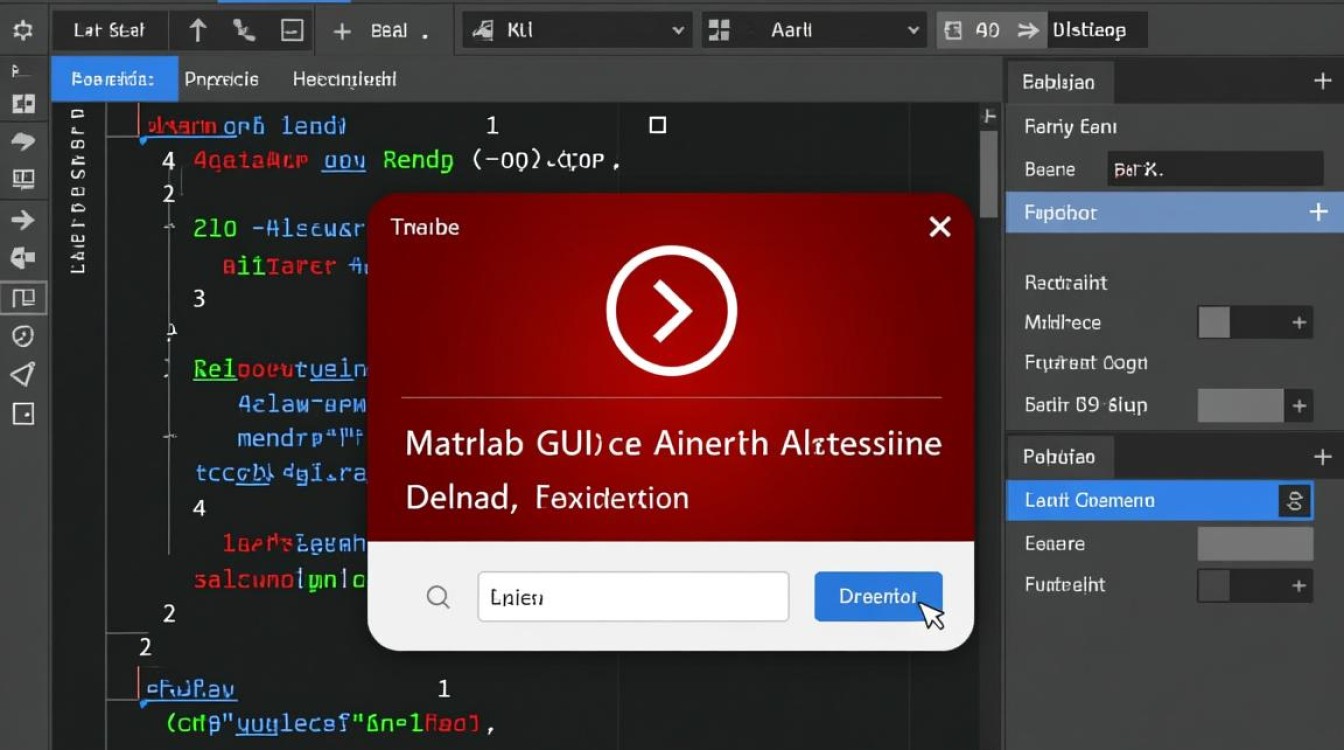Close the "Tnaibe" dialog
Screen dimensions: 1344x750
coord(940,227)
